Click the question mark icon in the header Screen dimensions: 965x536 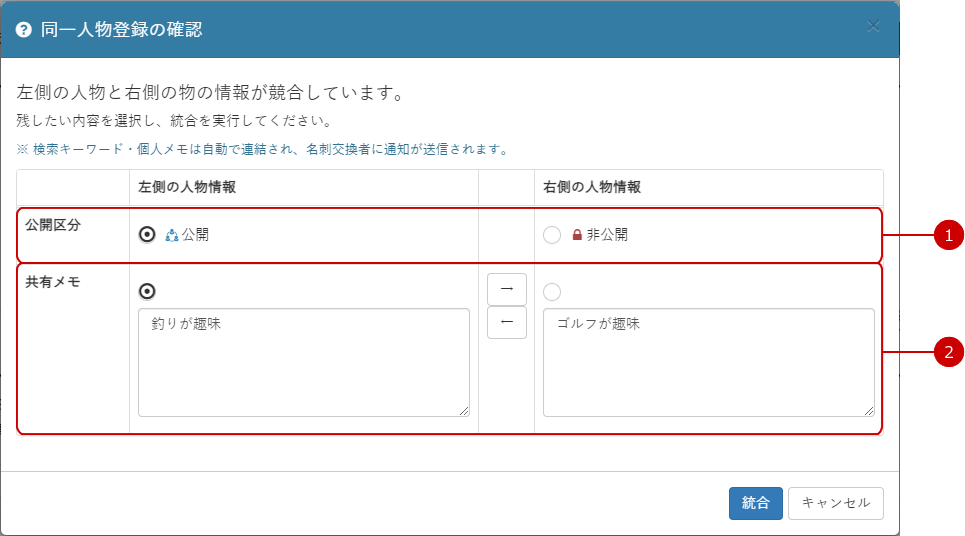point(23,30)
